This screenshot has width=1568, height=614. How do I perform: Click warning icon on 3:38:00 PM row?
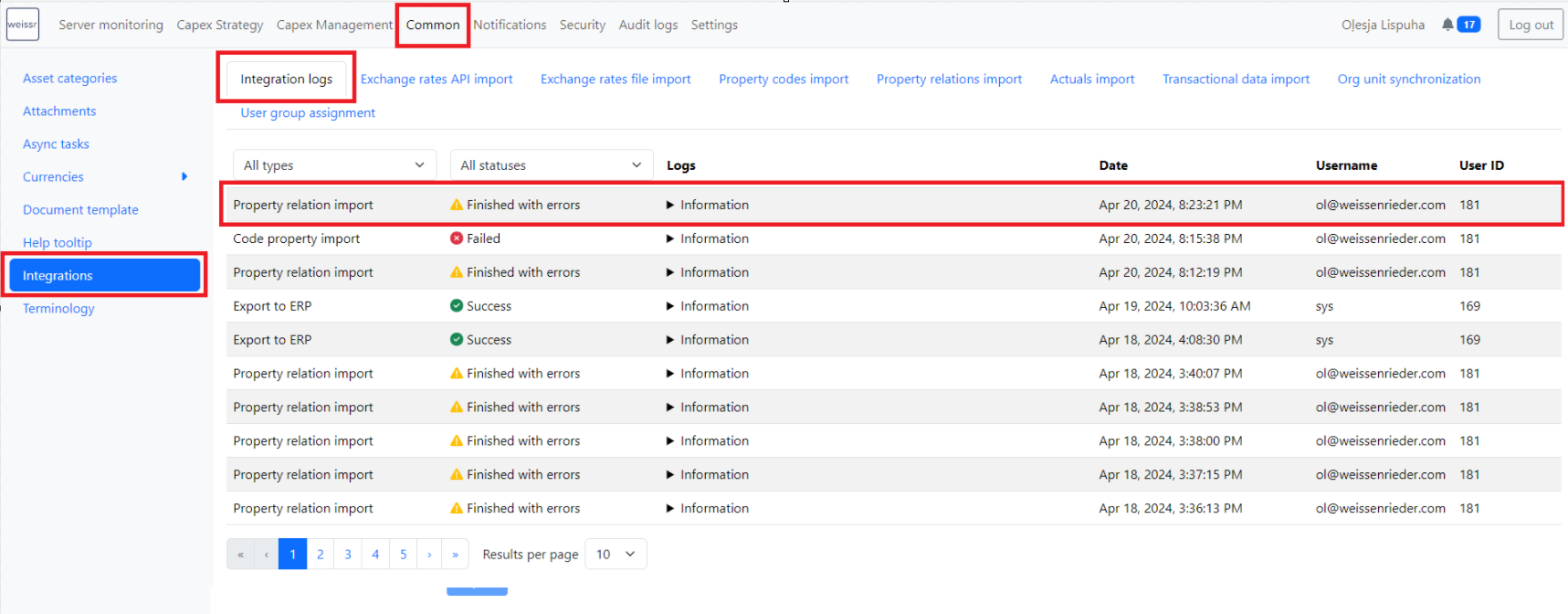coord(457,441)
